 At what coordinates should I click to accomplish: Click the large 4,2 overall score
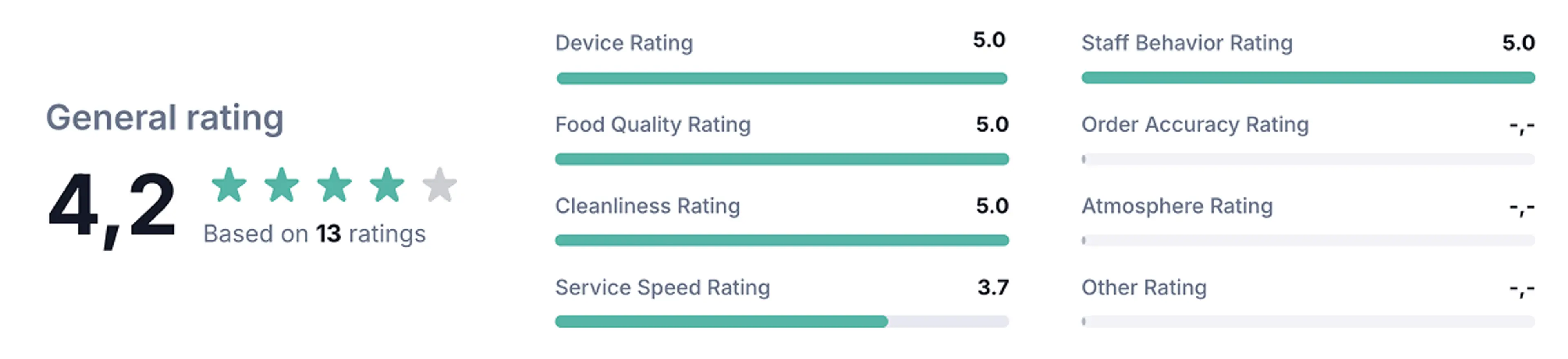coord(112,206)
